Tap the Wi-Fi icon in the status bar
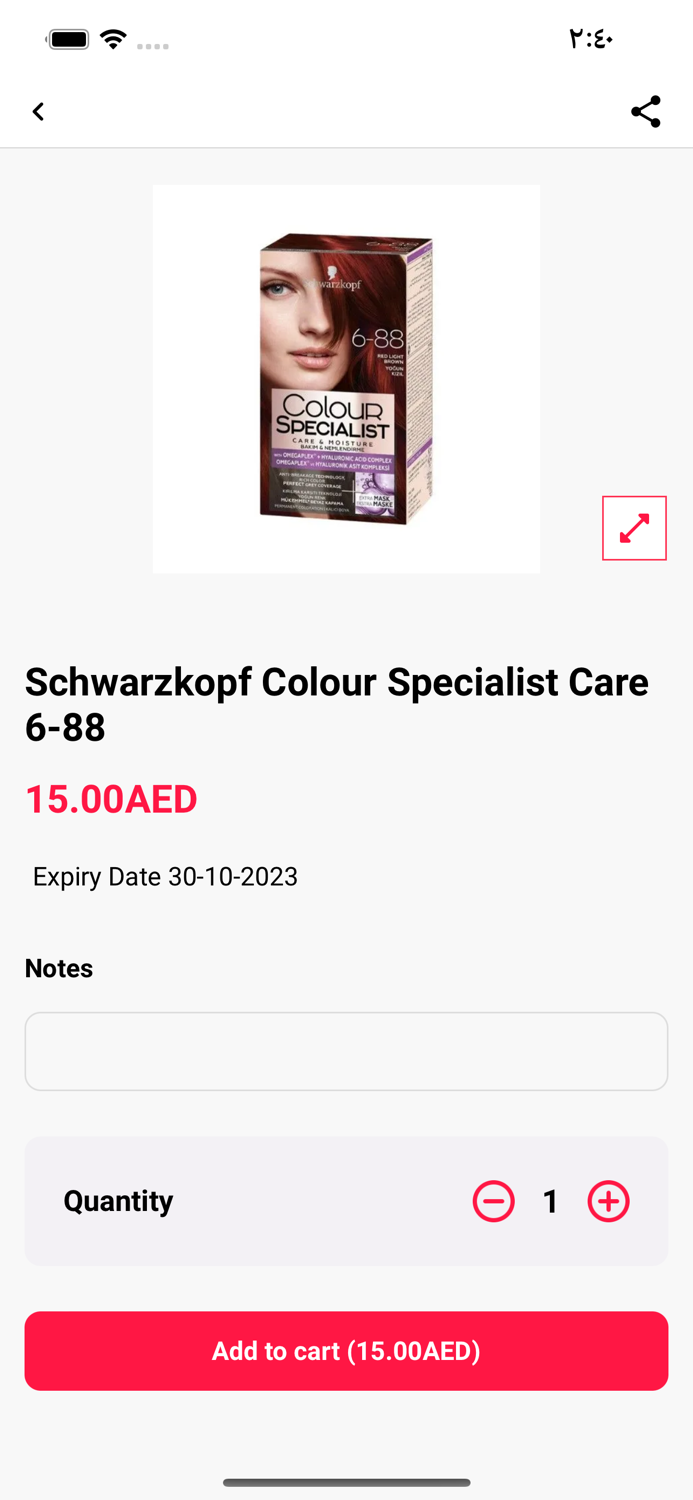Viewport: 693px width, 1500px height. [114, 40]
